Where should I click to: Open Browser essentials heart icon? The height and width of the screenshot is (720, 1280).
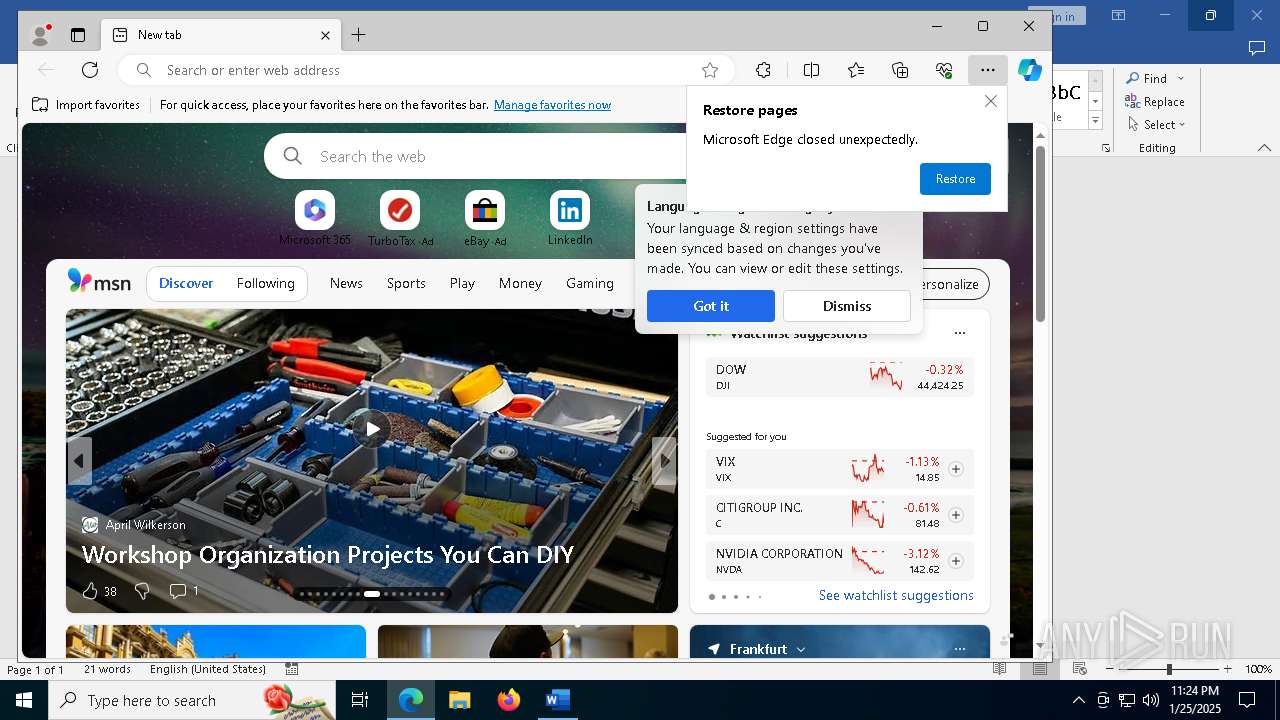(x=944, y=70)
